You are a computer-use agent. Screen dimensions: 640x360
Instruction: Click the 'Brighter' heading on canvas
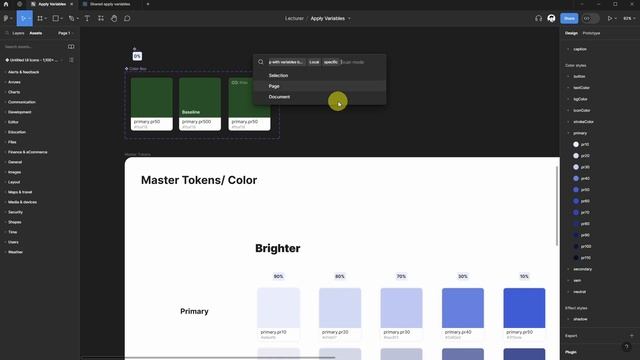278,248
